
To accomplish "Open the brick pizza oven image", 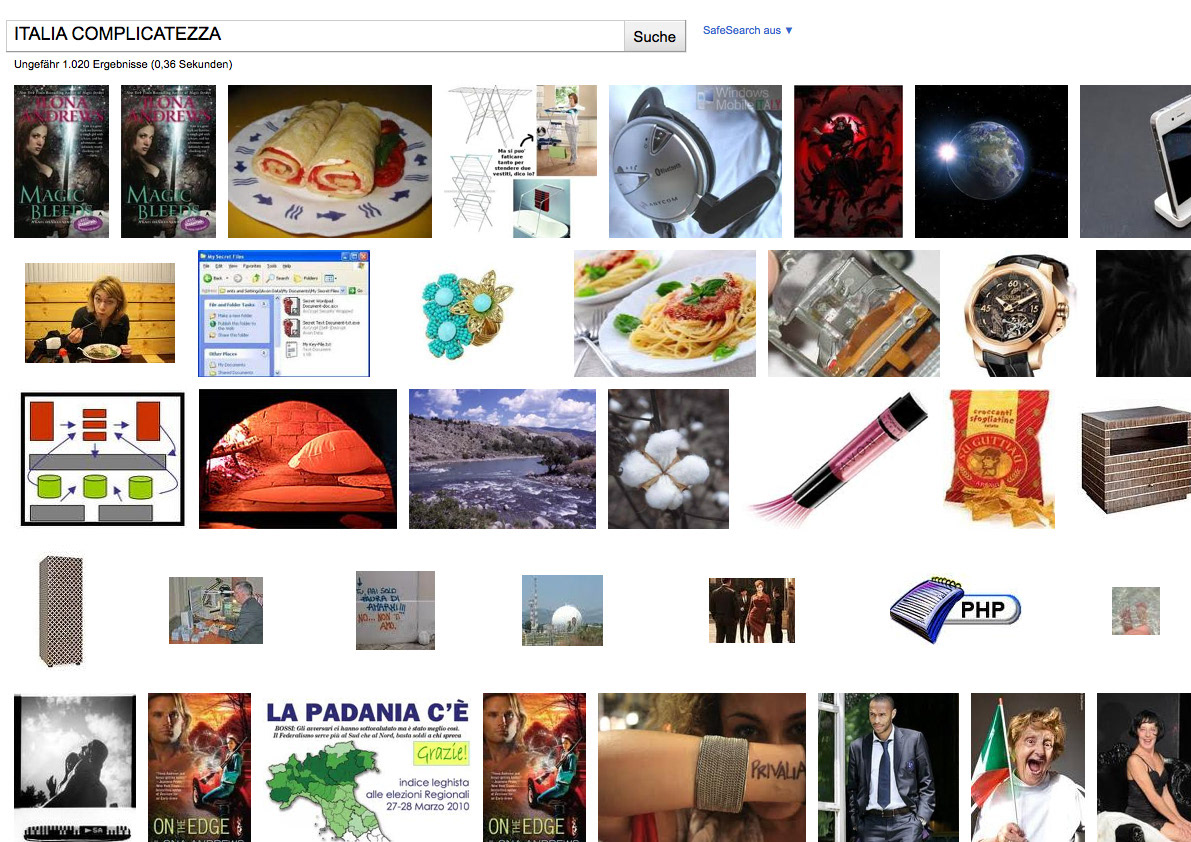I will pyautogui.click(x=298, y=459).
